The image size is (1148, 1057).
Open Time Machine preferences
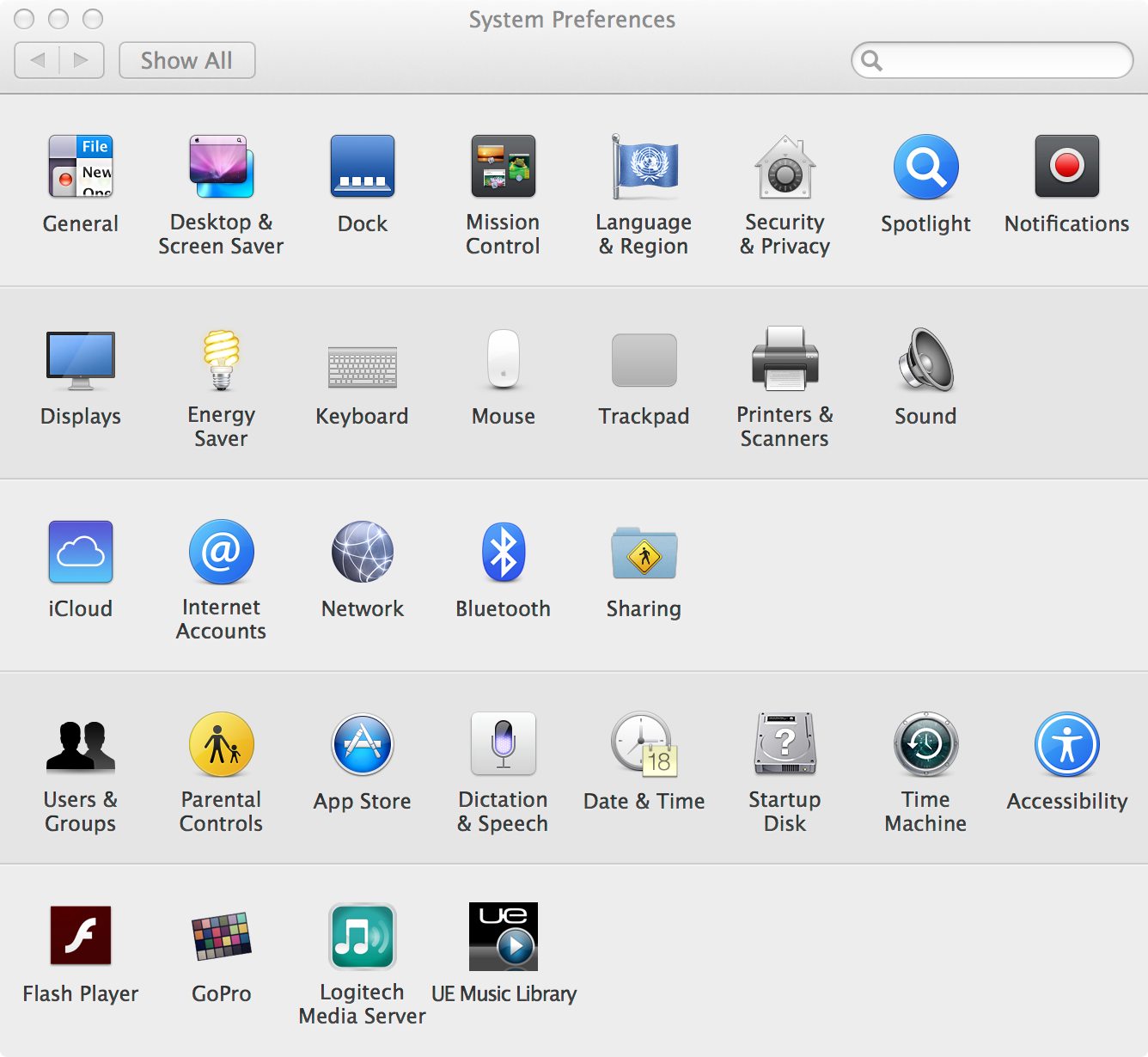point(925,744)
